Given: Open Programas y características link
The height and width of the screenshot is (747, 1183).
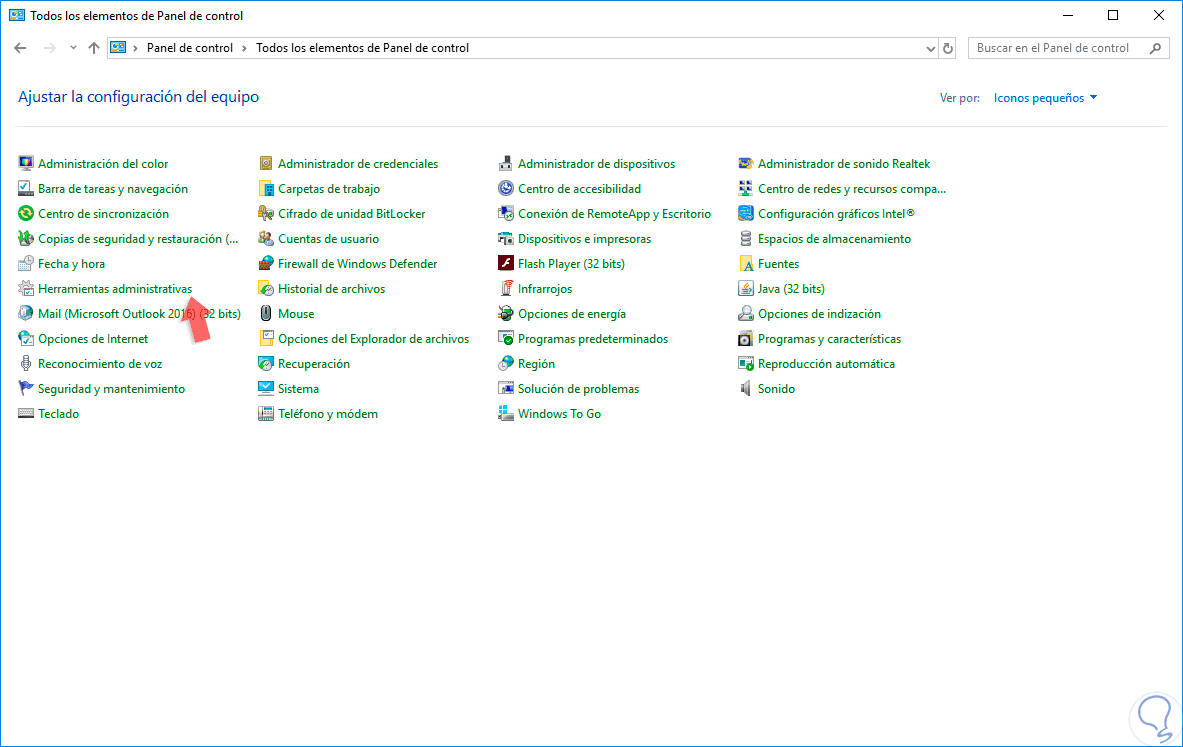Looking at the screenshot, I should pyautogui.click(x=829, y=339).
